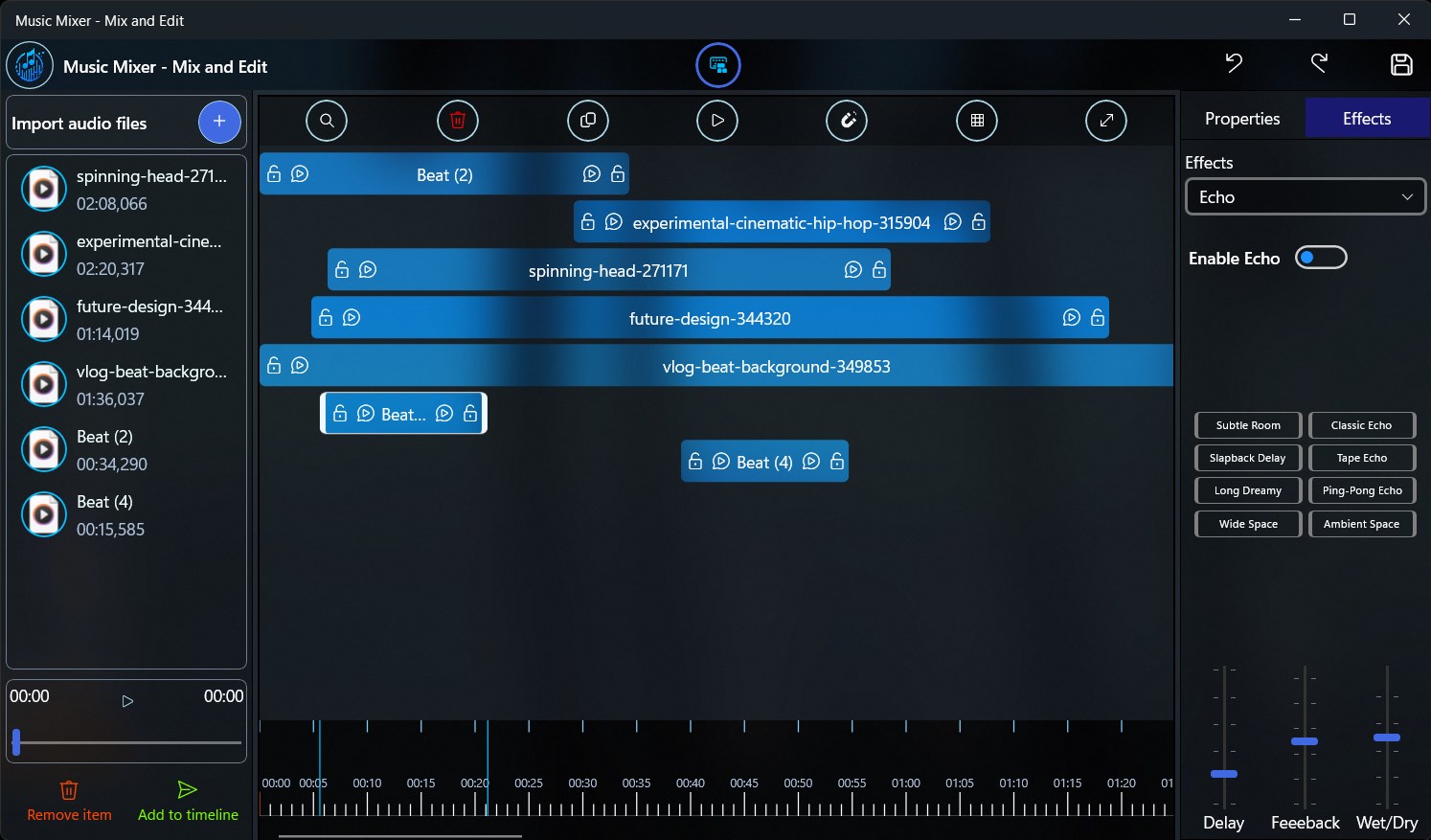The width and height of the screenshot is (1431, 840).
Task: Adjust the Wet/Dry slider
Action: [x=1386, y=738]
